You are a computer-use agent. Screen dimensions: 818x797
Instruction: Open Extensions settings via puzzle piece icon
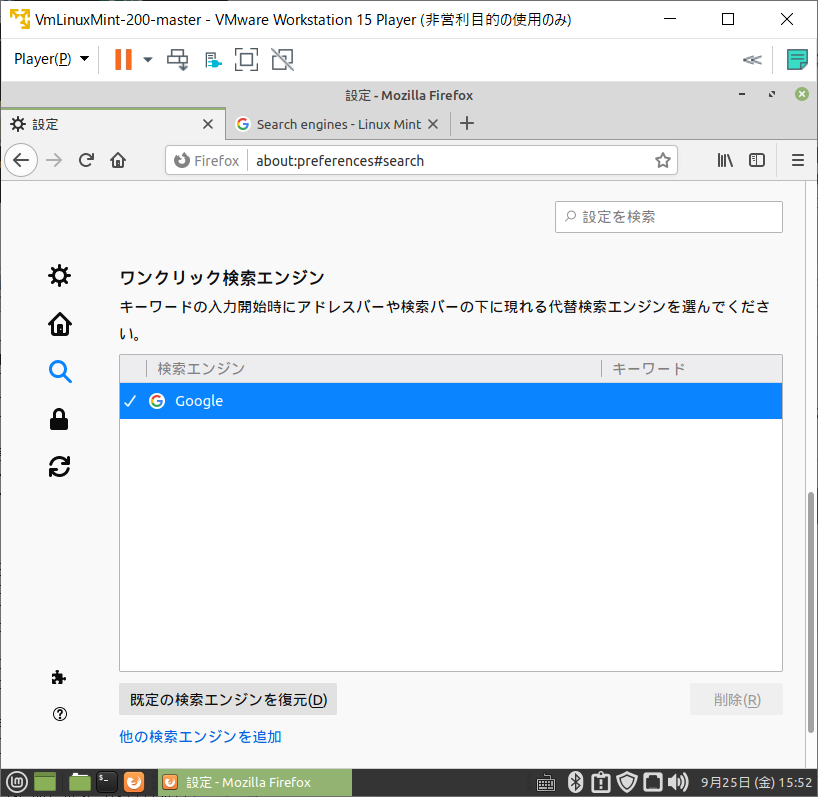pyautogui.click(x=59, y=678)
